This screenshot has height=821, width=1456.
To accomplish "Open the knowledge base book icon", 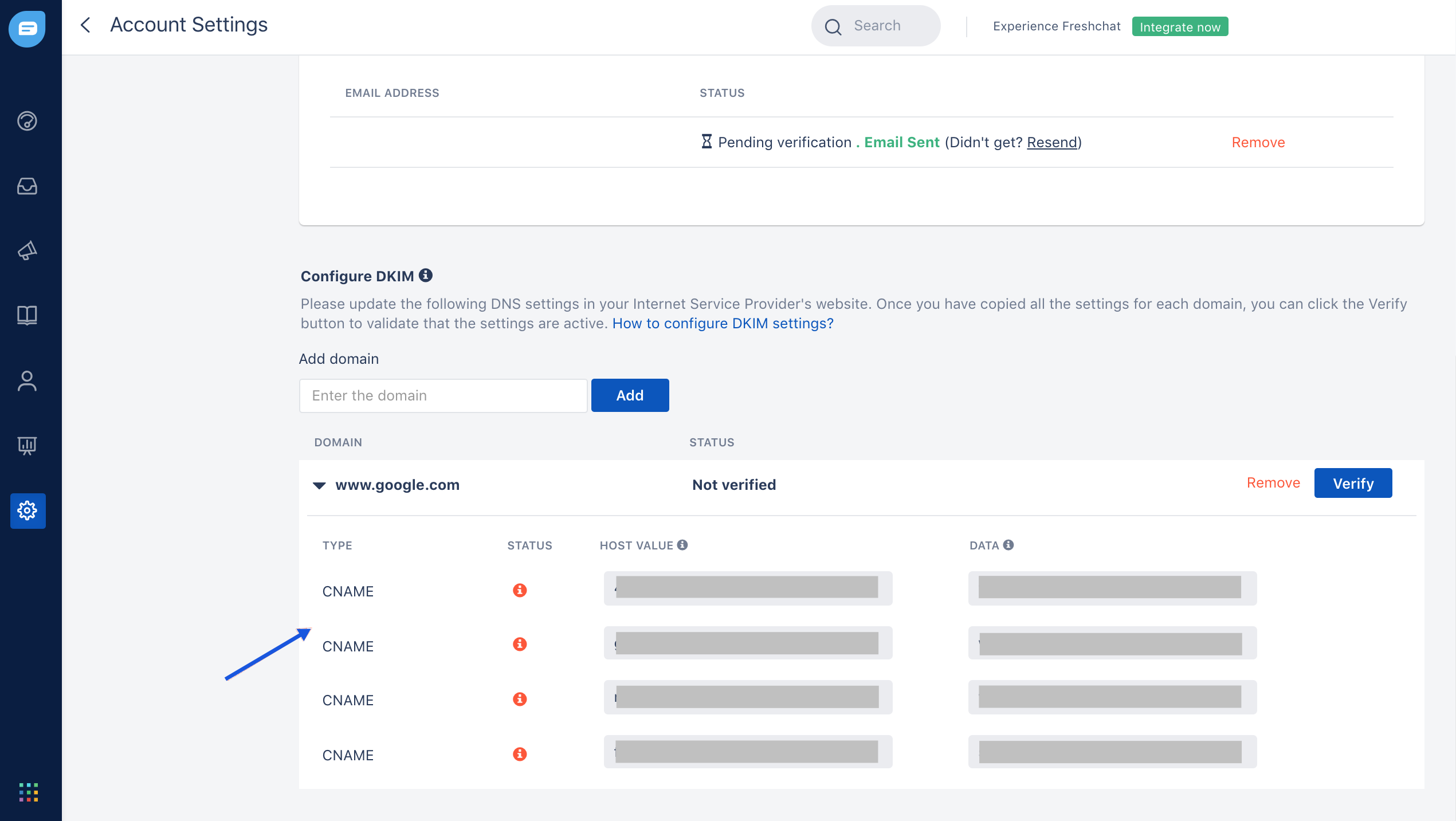I will 27,315.
